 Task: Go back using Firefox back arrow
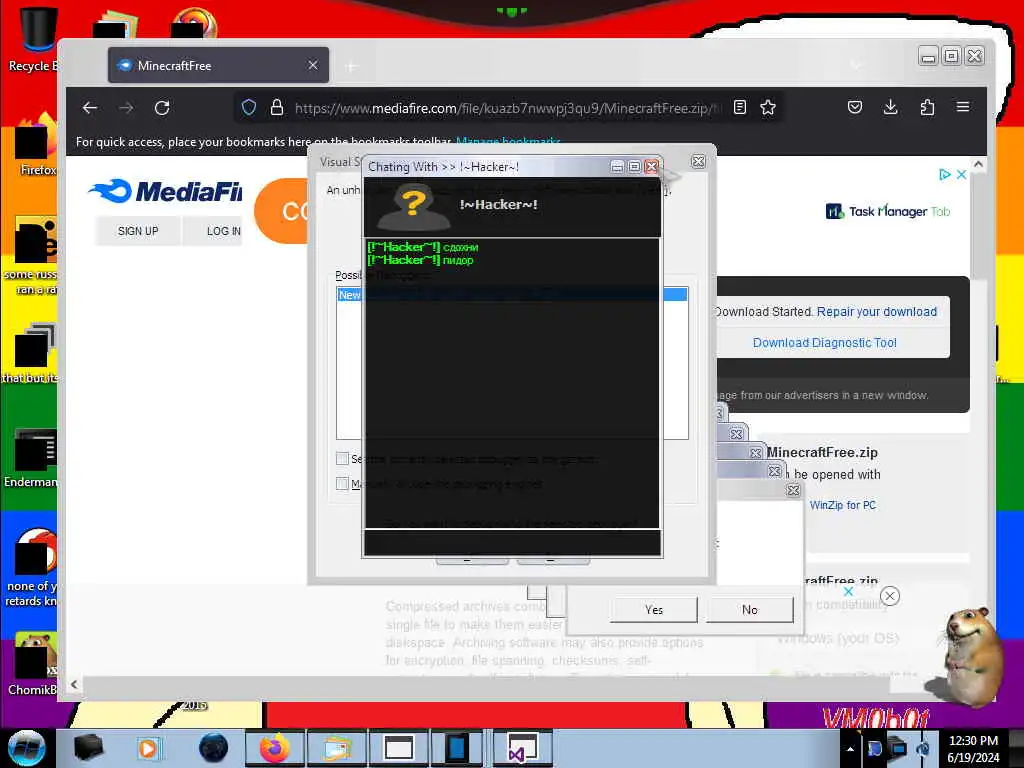pyautogui.click(x=90, y=108)
